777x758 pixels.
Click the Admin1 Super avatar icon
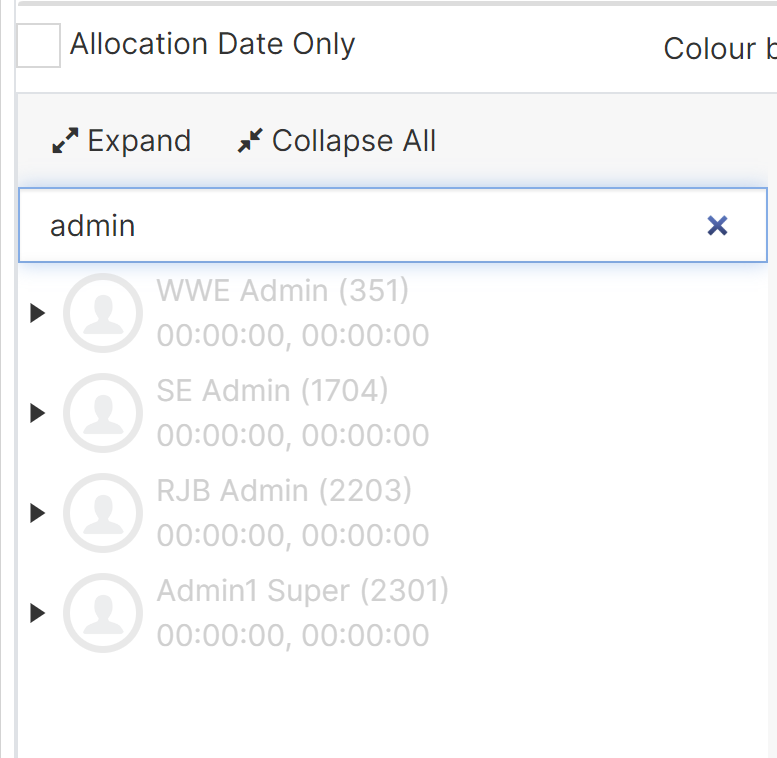(103, 613)
